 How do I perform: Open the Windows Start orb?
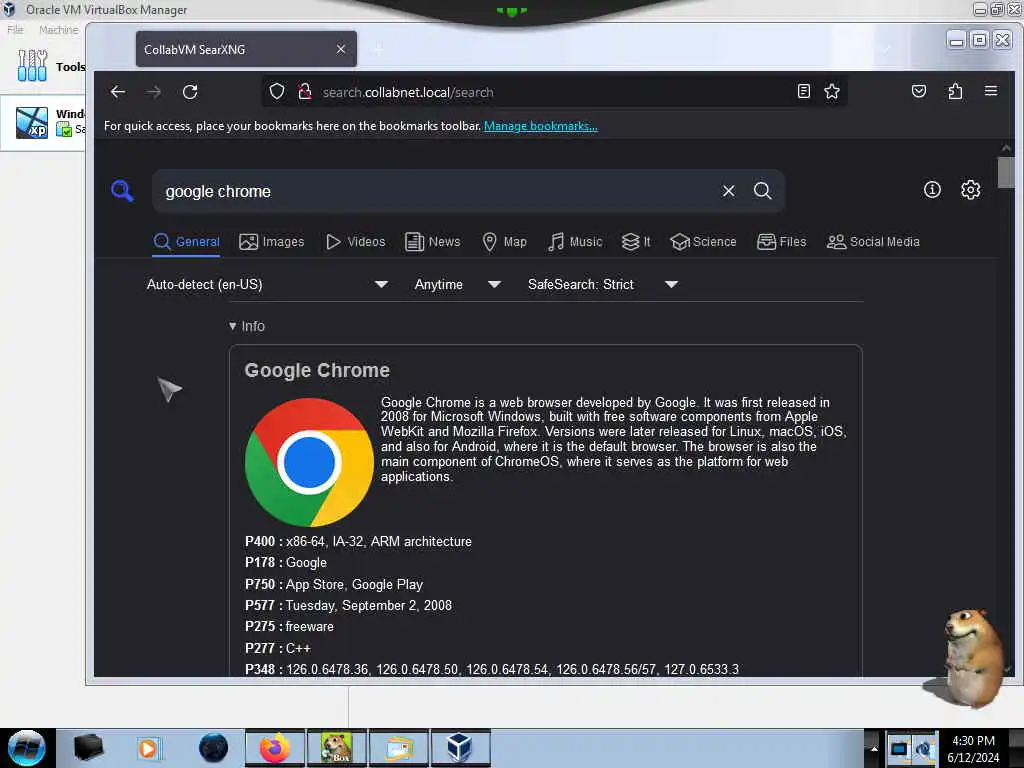click(x=26, y=748)
